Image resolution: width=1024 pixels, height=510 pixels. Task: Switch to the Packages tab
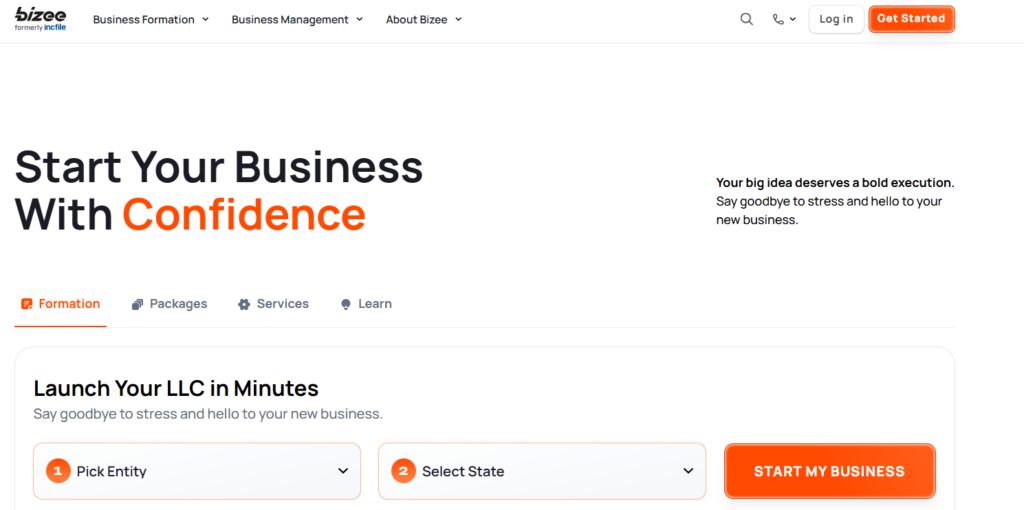point(178,304)
